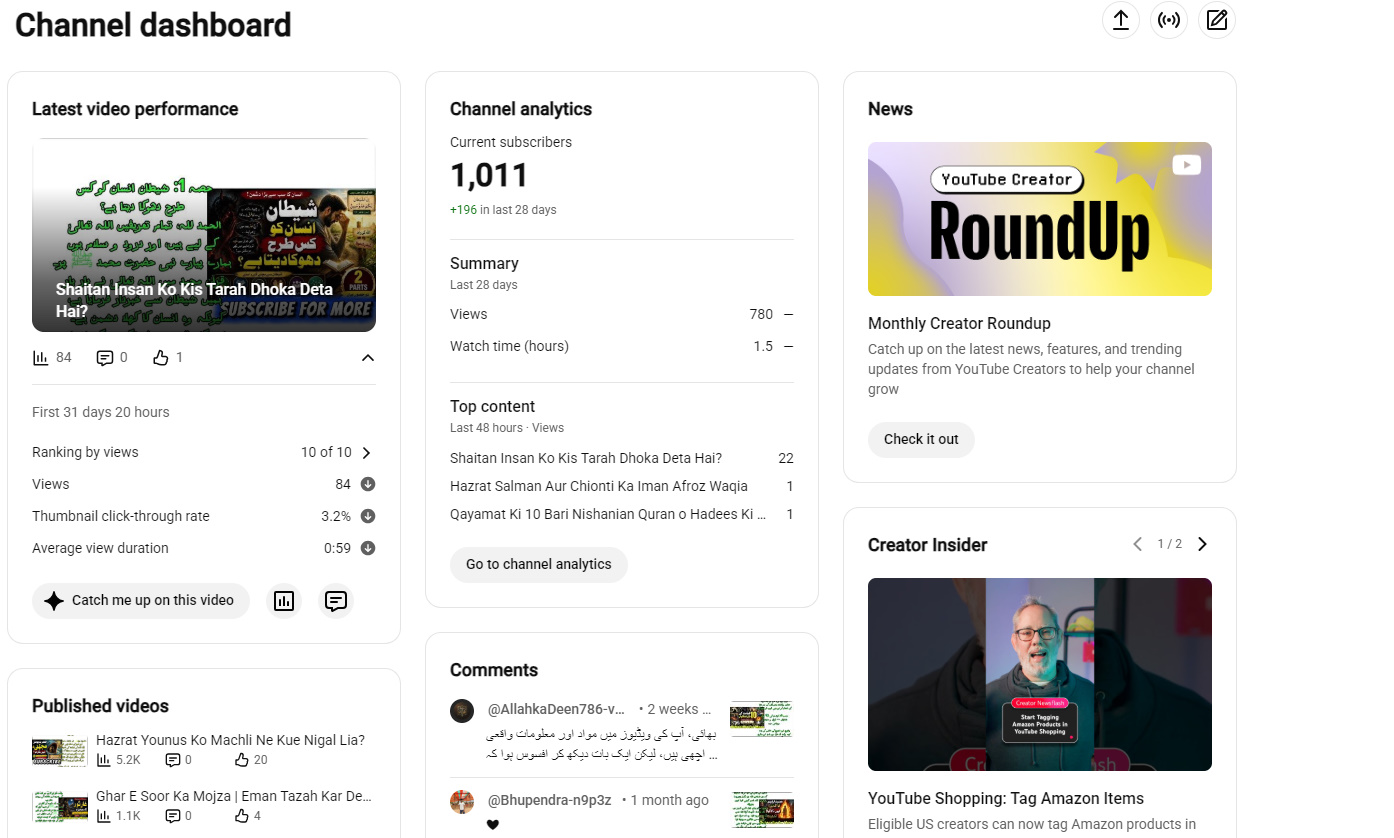Open the create post pencil icon
1394x838 pixels.
[x=1217, y=20]
